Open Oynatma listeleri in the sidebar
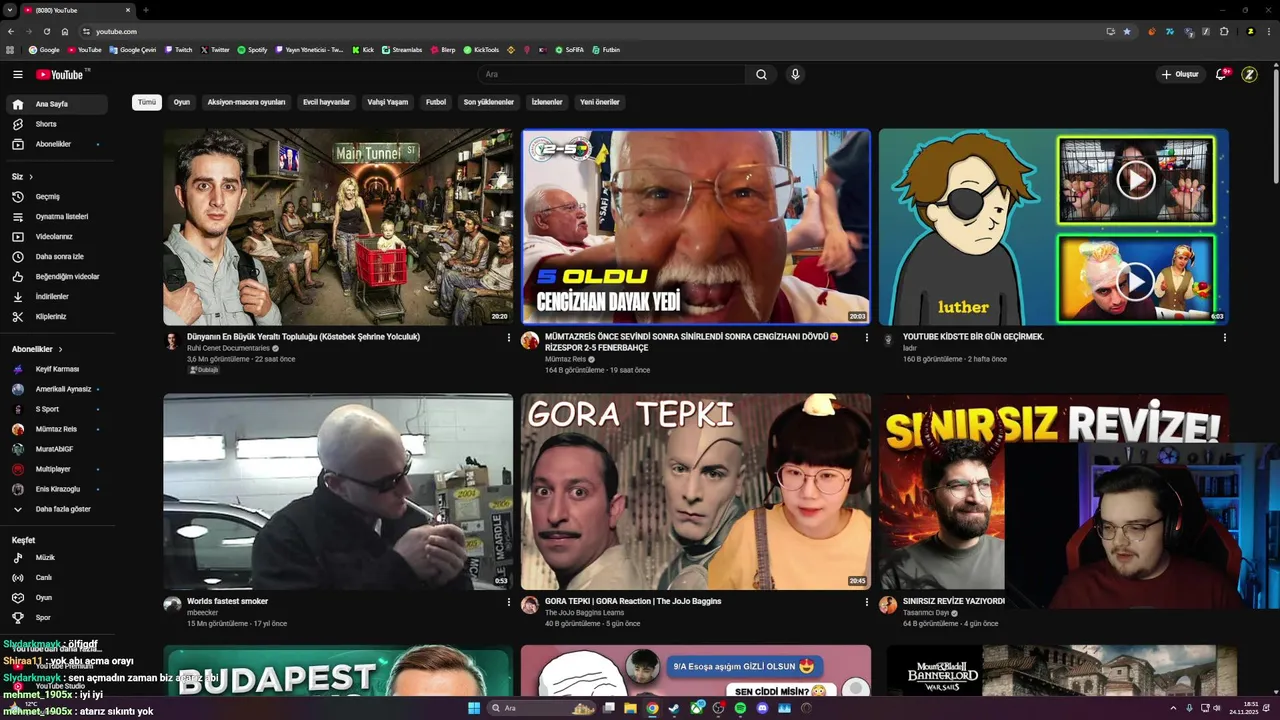This screenshot has height=720, width=1280. [56, 217]
